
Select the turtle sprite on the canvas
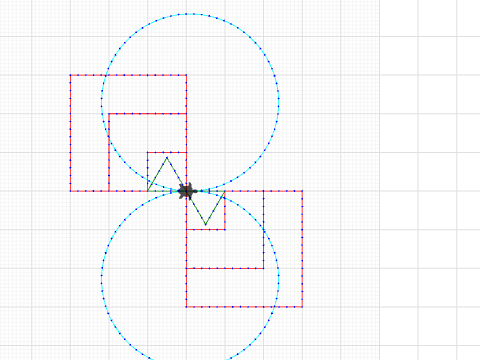click(x=187, y=191)
